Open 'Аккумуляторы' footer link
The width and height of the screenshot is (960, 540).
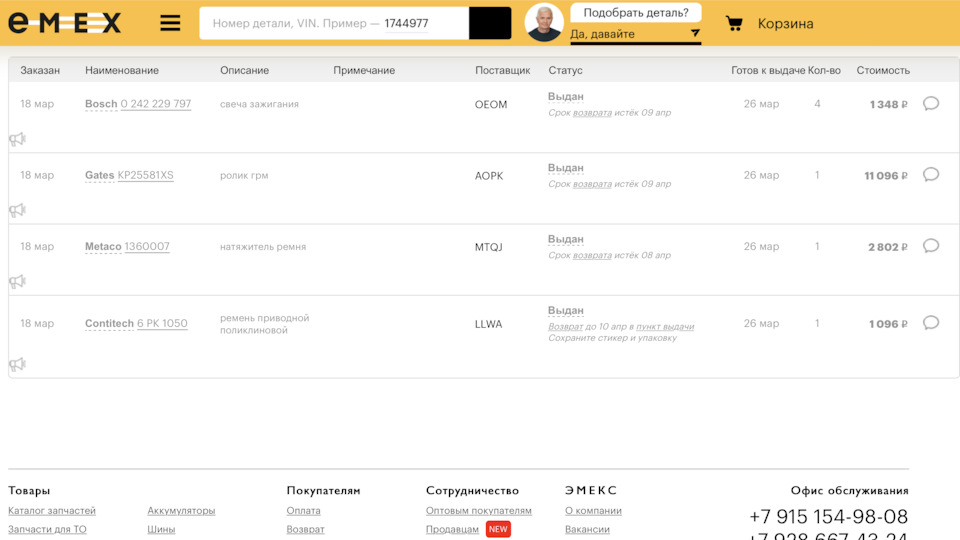tap(181, 511)
